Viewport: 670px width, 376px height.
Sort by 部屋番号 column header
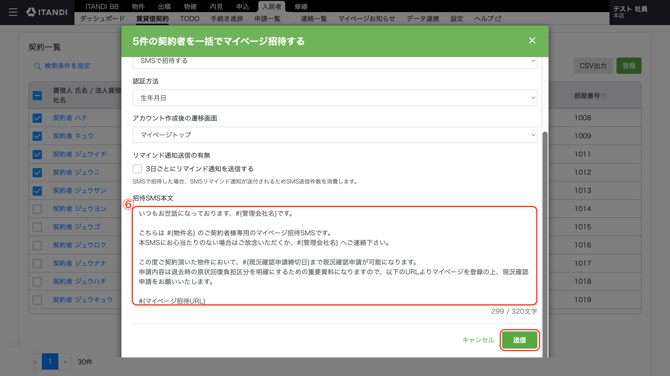[x=590, y=96]
